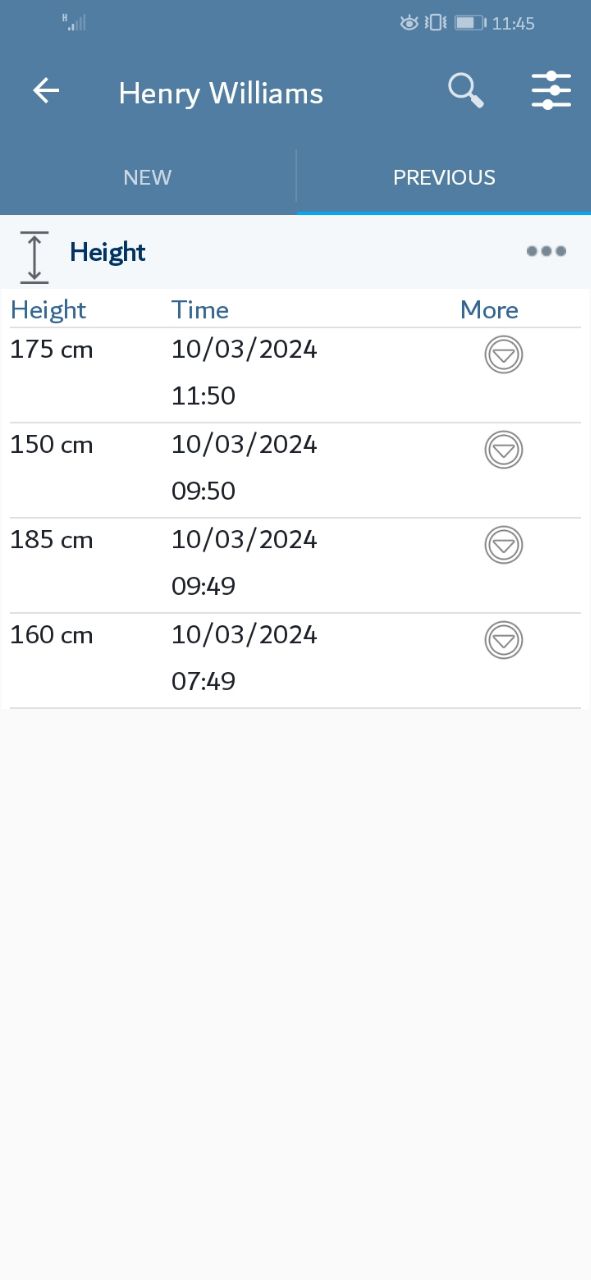Tap the Height section title

point(108,253)
